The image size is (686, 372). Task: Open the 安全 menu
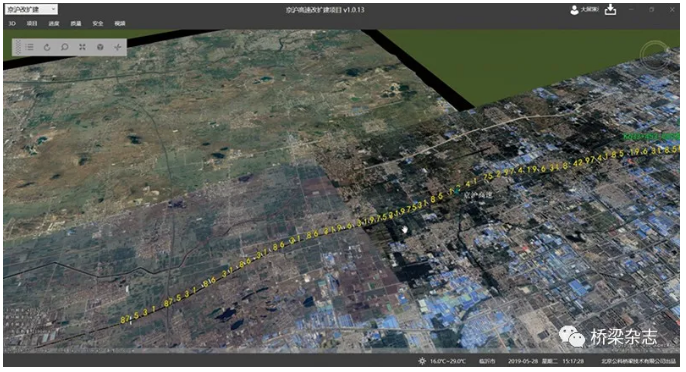98,24
